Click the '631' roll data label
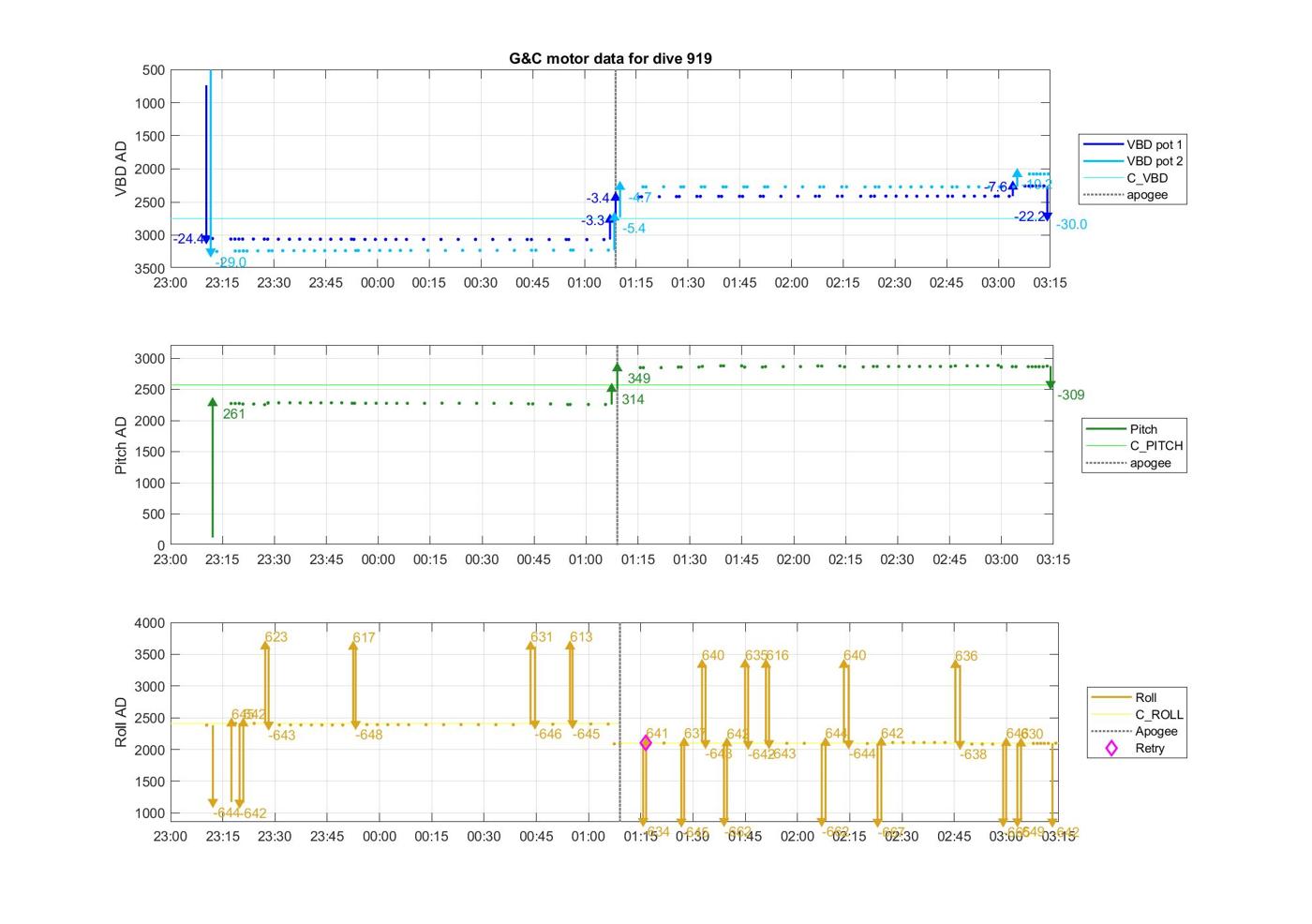 coord(542,636)
